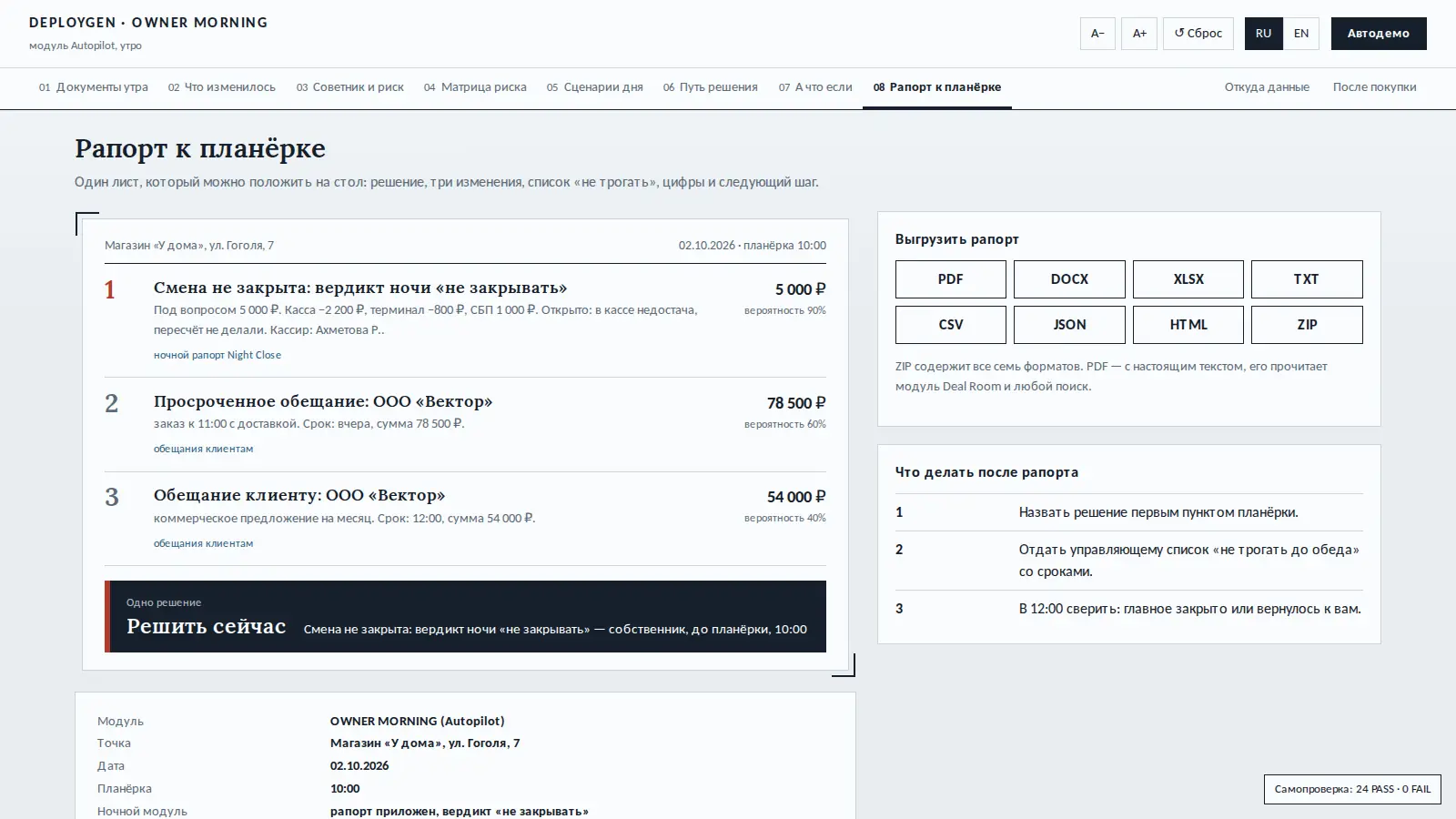The width and height of the screenshot is (1456, 819).
Task: Start the Автодемо
Action: coord(1379,34)
